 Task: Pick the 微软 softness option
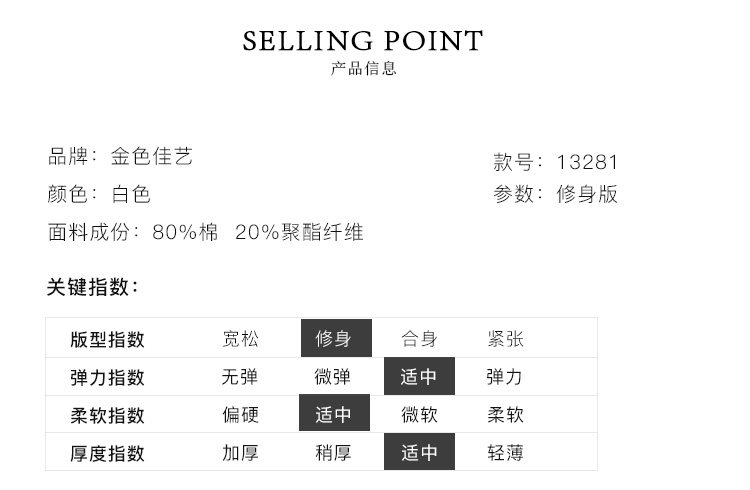point(419,415)
